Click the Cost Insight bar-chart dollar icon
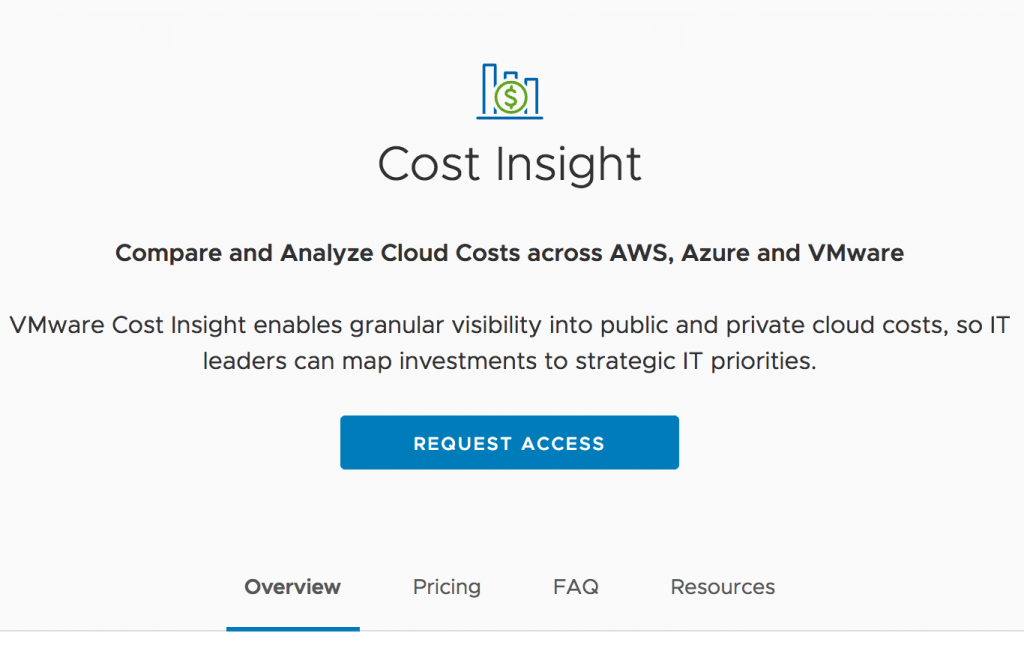1024x663 pixels. coord(510,91)
